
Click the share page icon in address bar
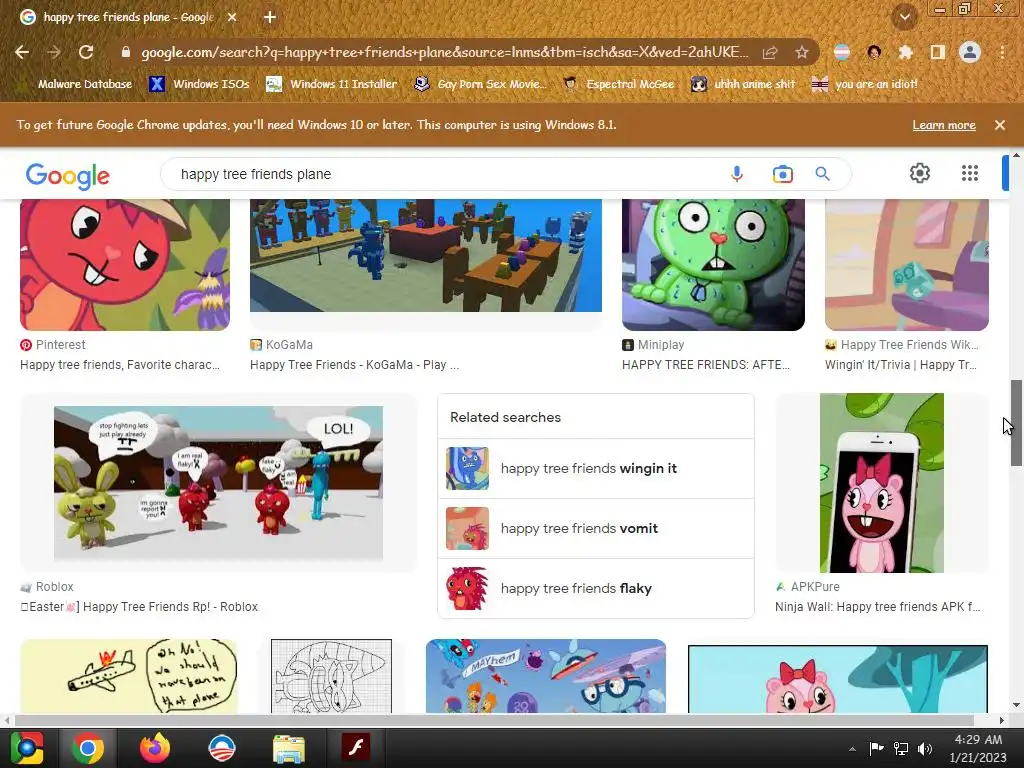coord(770,52)
